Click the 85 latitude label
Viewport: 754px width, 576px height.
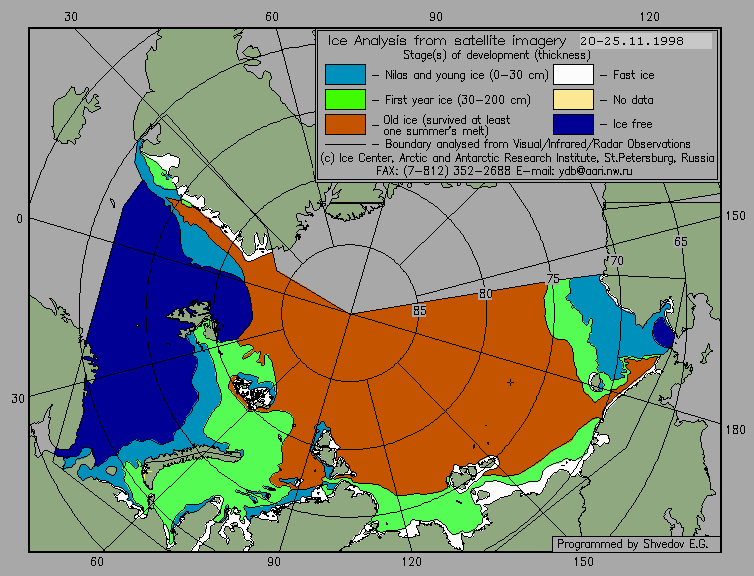pyautogui.click(x=419, y=311)
